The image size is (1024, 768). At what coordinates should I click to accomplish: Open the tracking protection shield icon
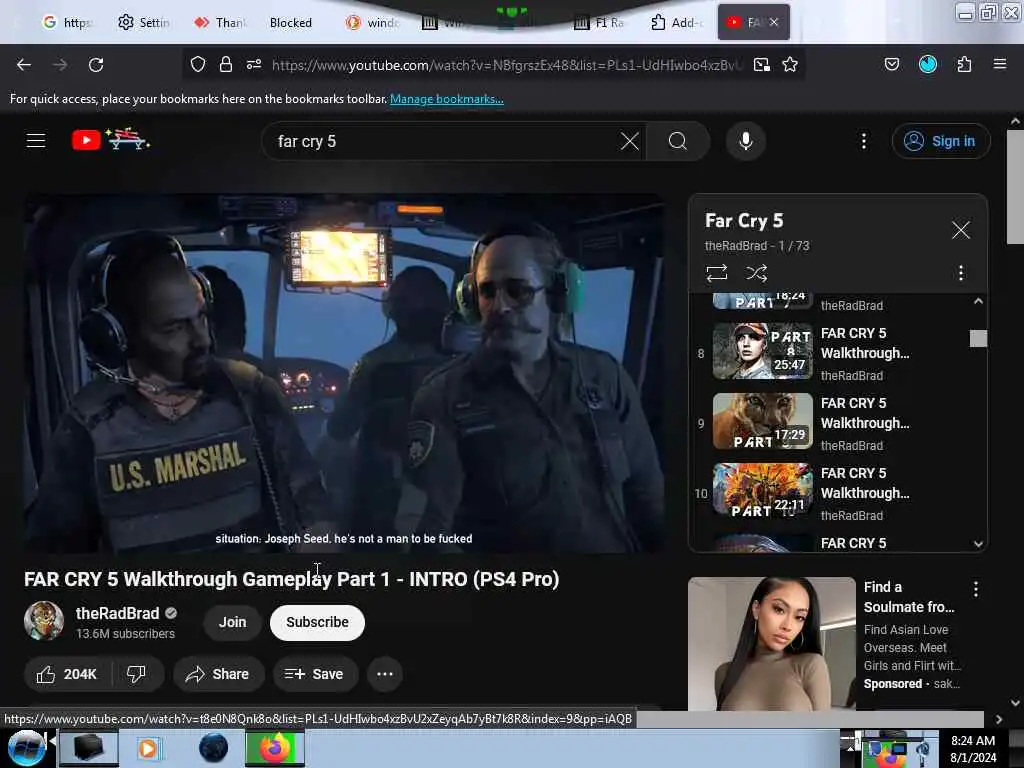[x=198, y=64]
